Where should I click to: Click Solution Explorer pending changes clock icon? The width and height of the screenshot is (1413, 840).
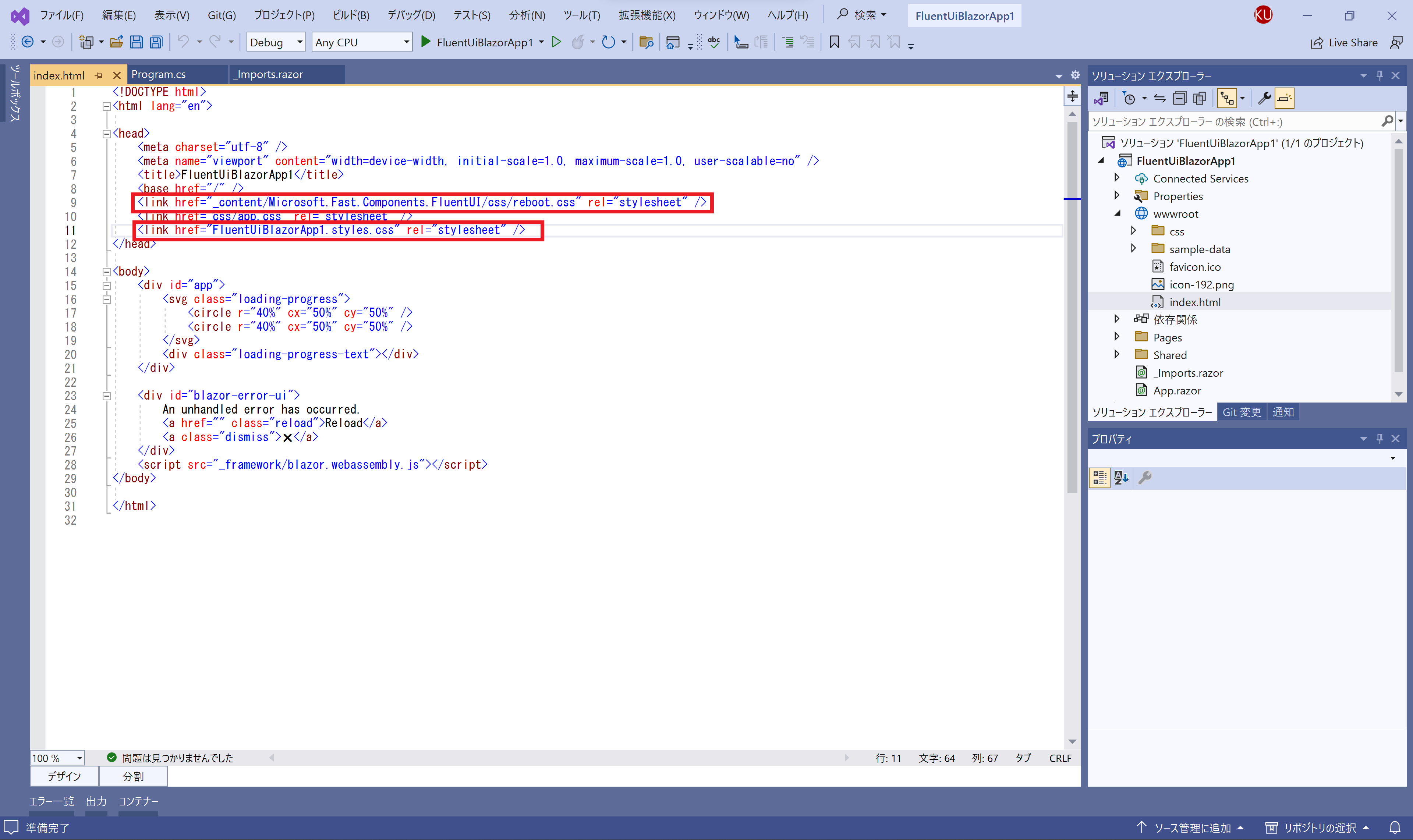[1129, 99]
